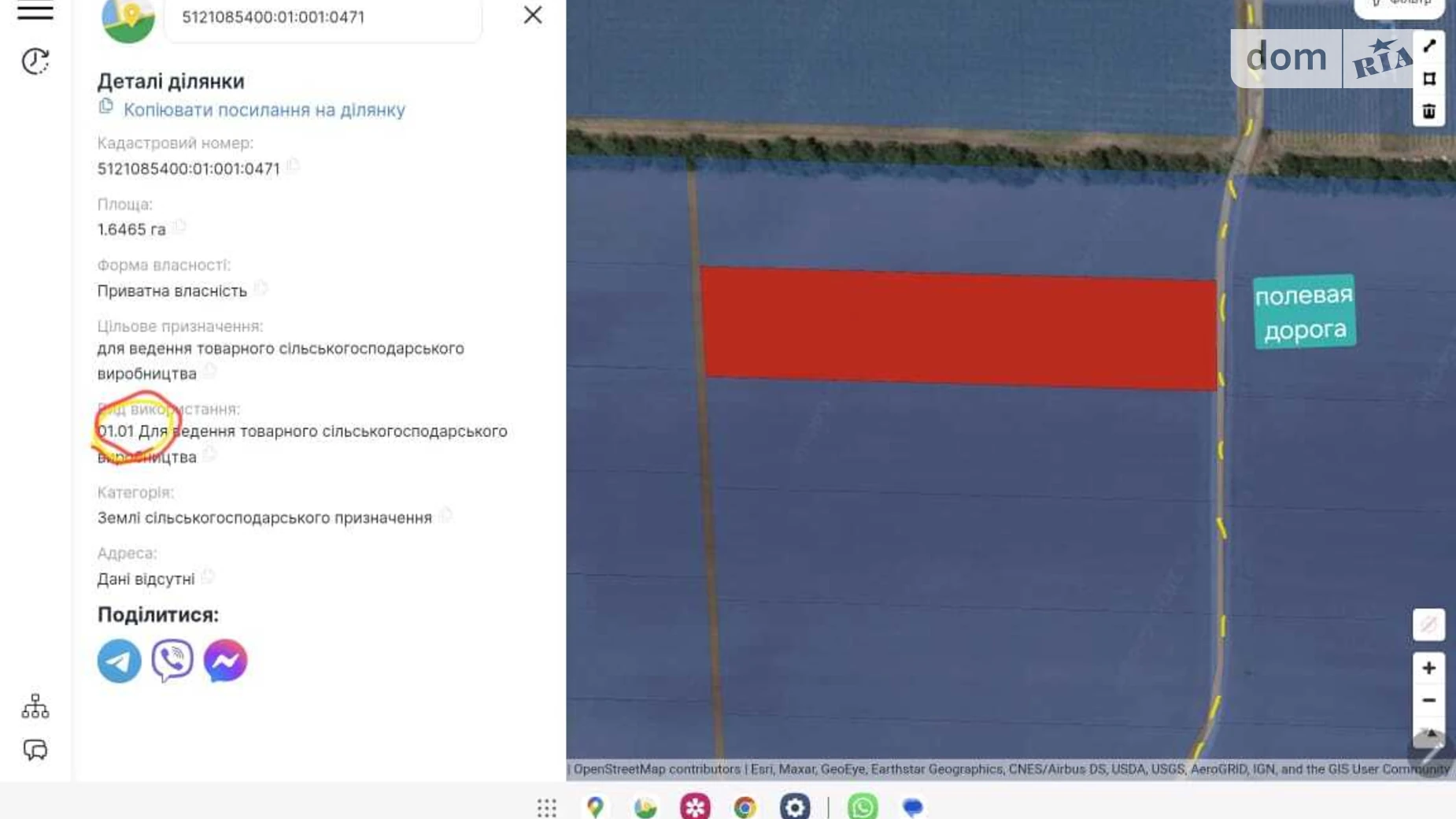Image resolution: width=1456 pixels, height=819 pixels.
Task: Close the parcel details panel
Action: [533, 15]
